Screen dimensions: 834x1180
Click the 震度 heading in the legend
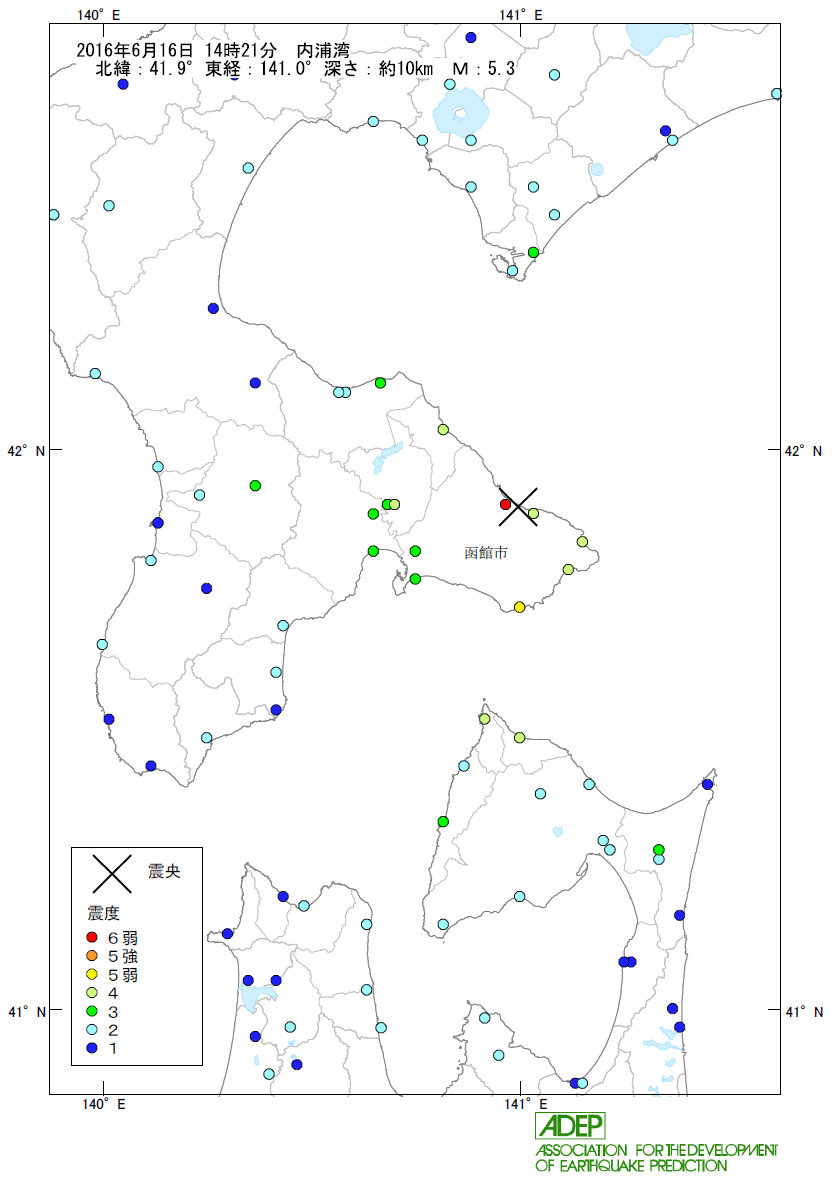coord(104,914)
